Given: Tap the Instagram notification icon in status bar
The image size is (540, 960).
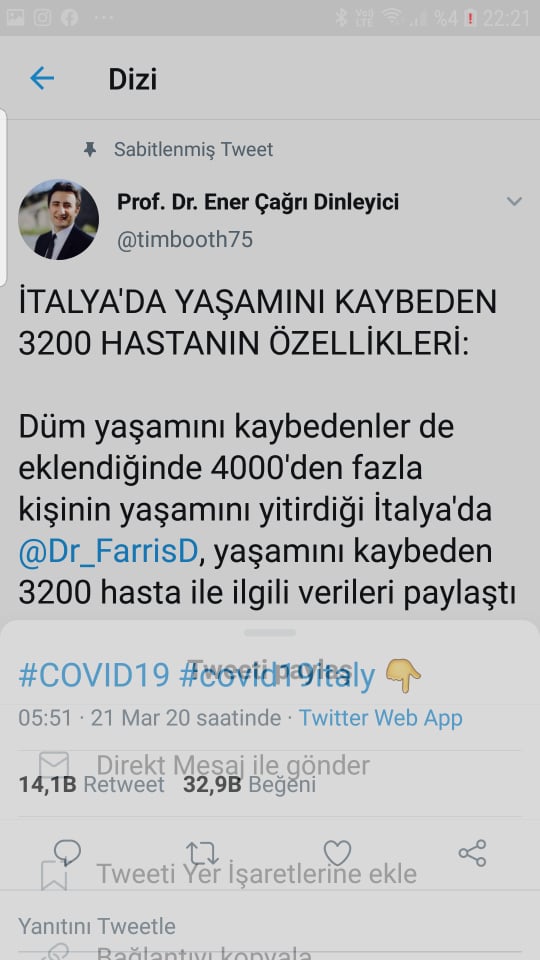Looking at the screenshot, I should coord(42,18).
